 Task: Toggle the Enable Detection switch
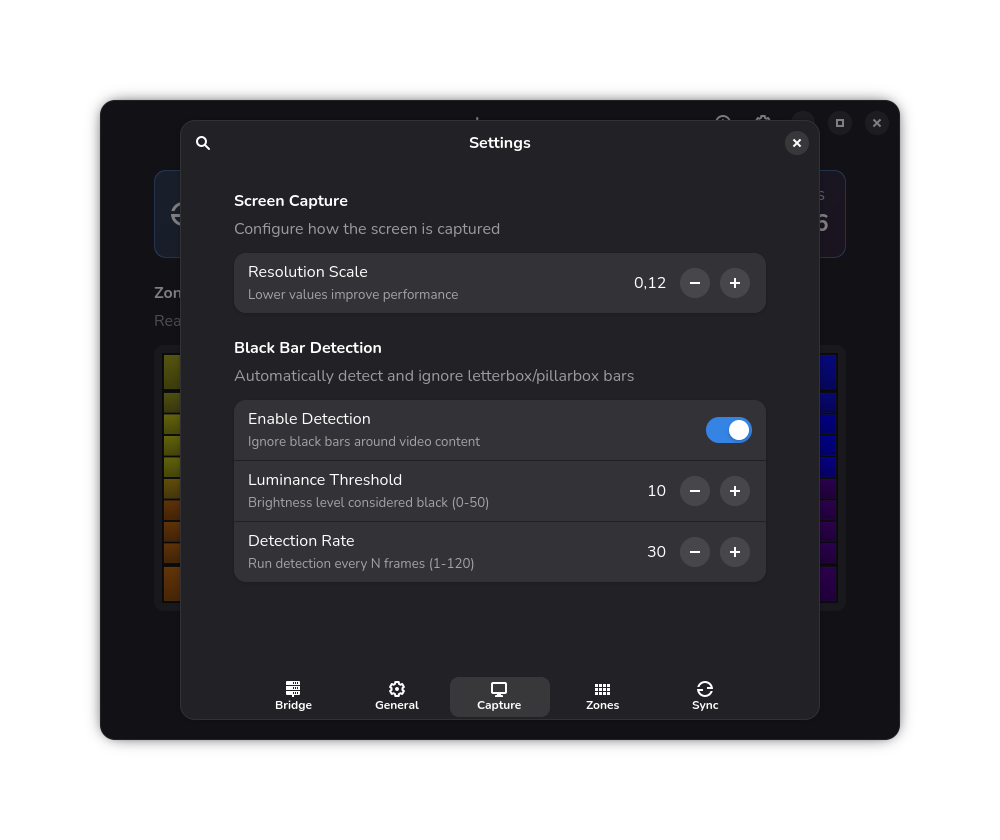[x=728, y=431]
